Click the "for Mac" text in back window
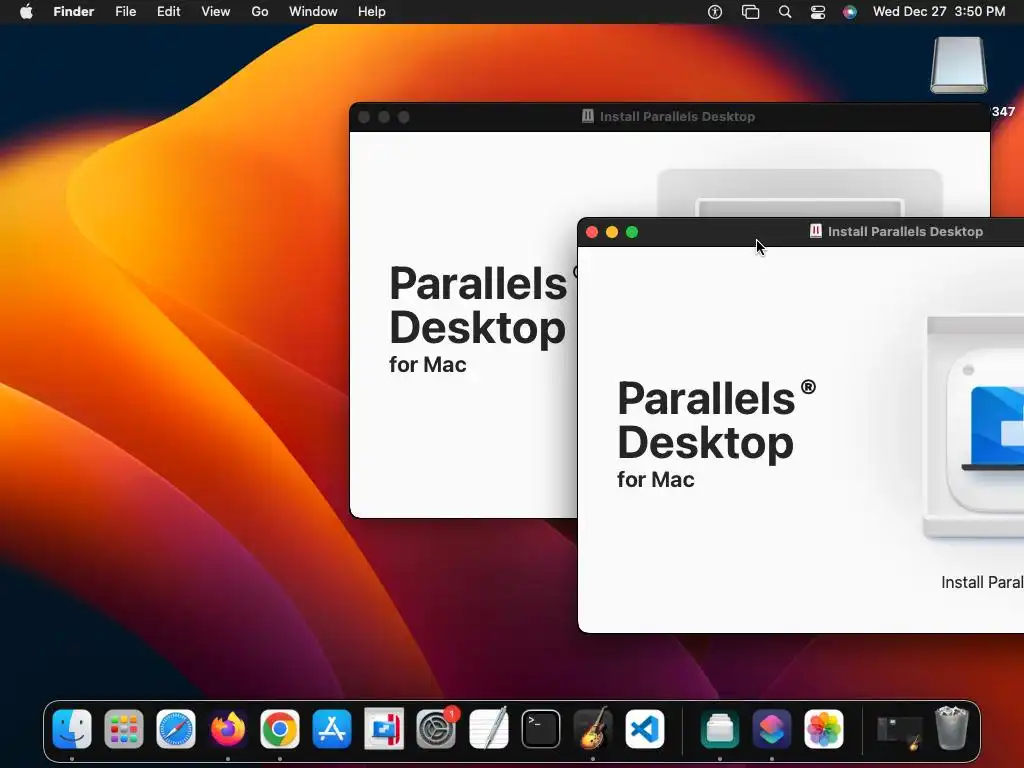Image resolution: width=1024 pixels, height=768 pixels. (428, 364)
